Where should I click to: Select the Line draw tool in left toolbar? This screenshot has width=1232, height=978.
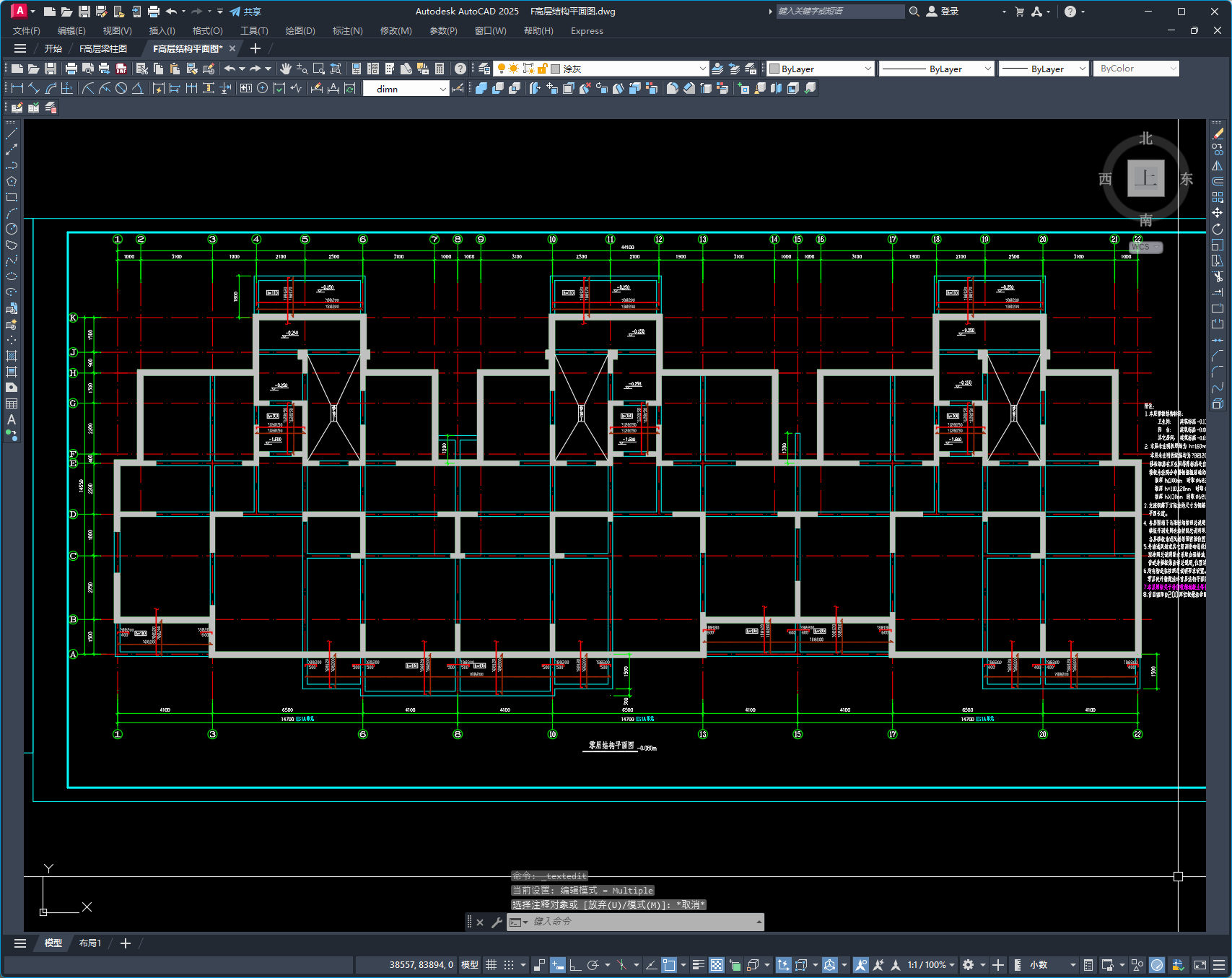click(x=12, y=134)
